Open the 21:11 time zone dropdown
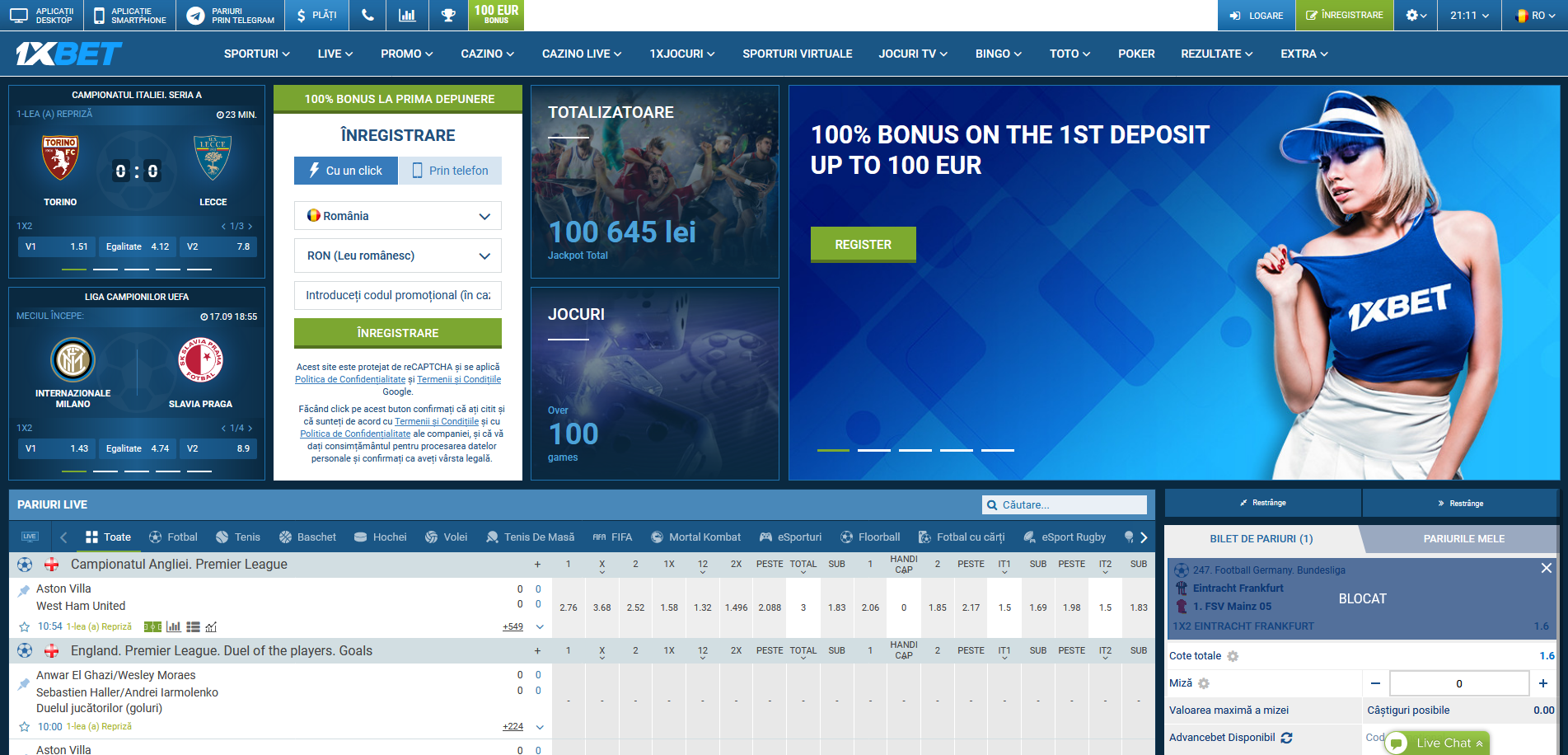 1470,16
